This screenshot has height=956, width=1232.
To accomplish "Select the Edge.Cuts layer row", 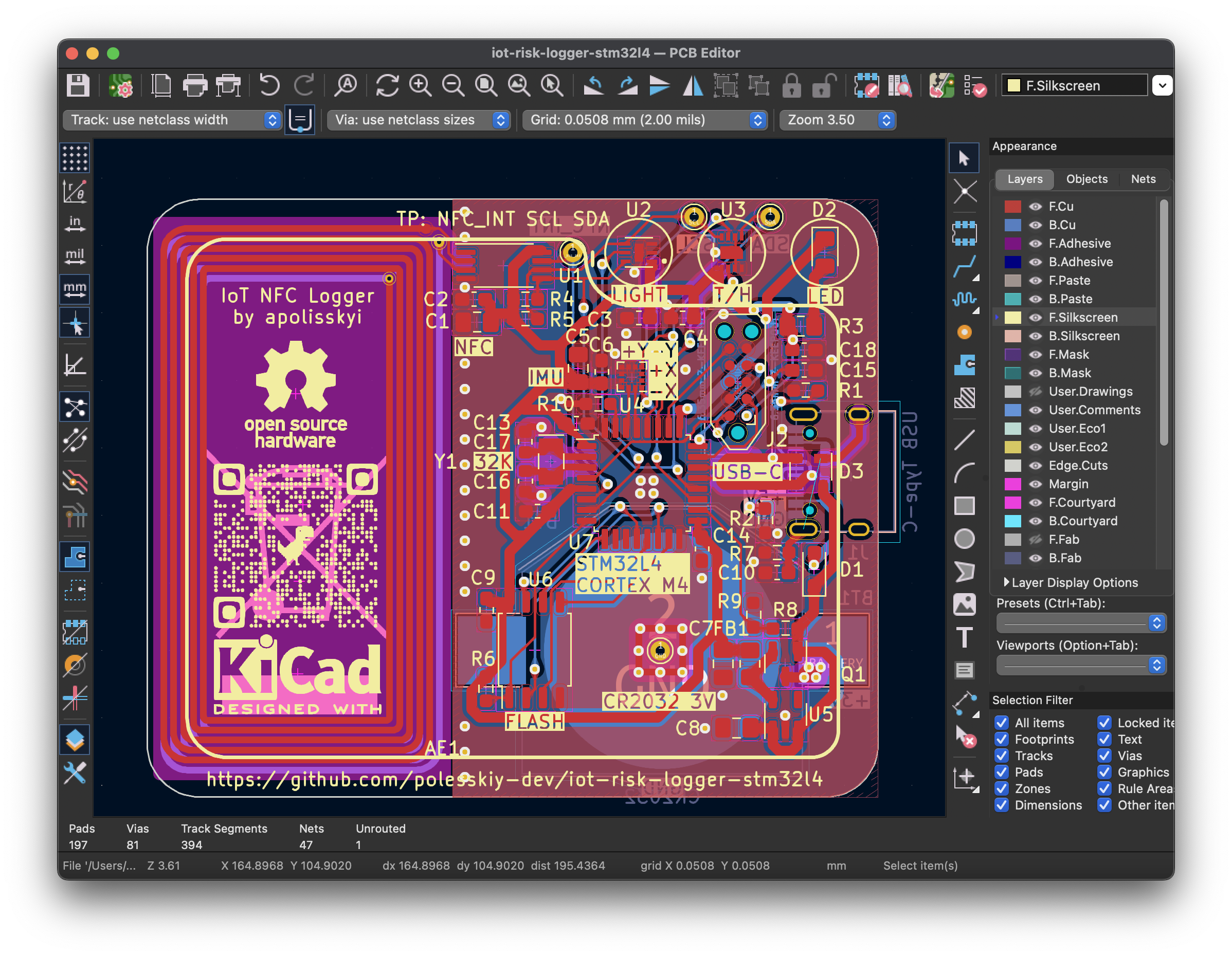I will point(1077,465).
